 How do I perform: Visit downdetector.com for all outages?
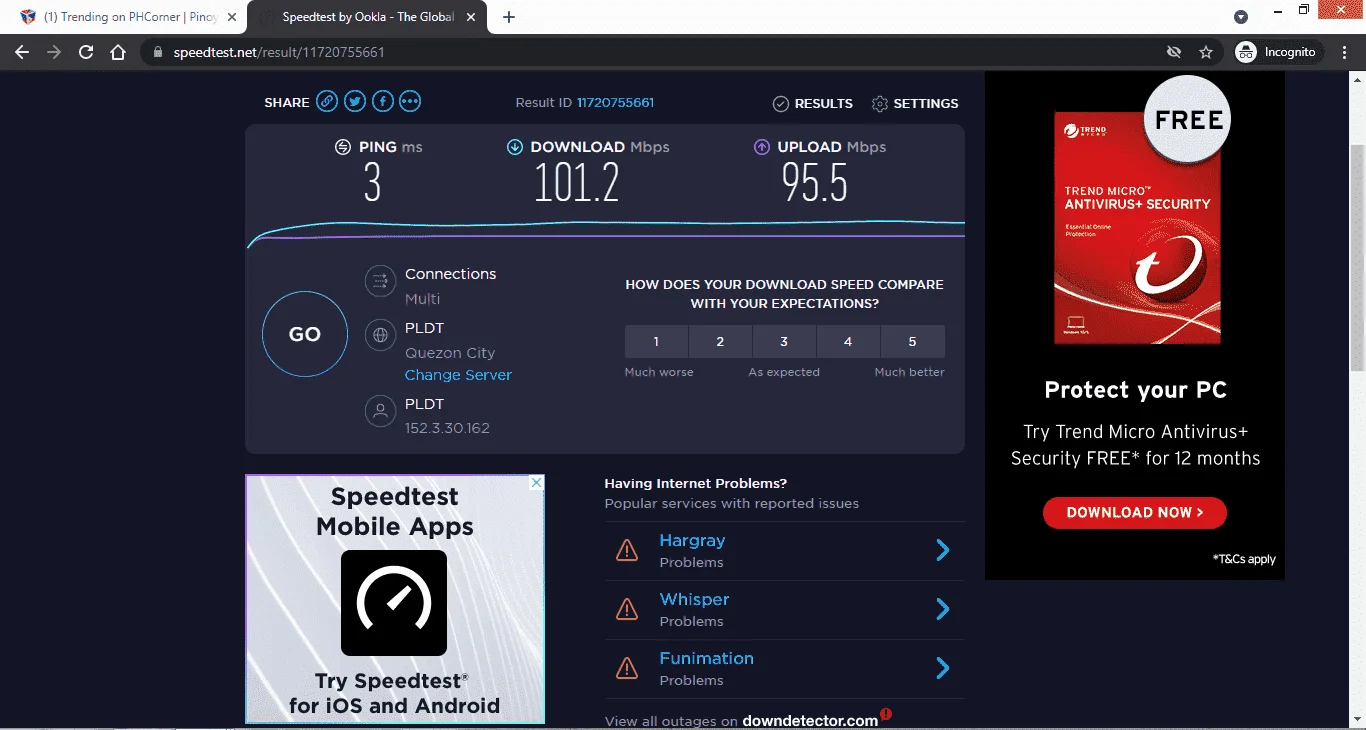tap(810, 720)
